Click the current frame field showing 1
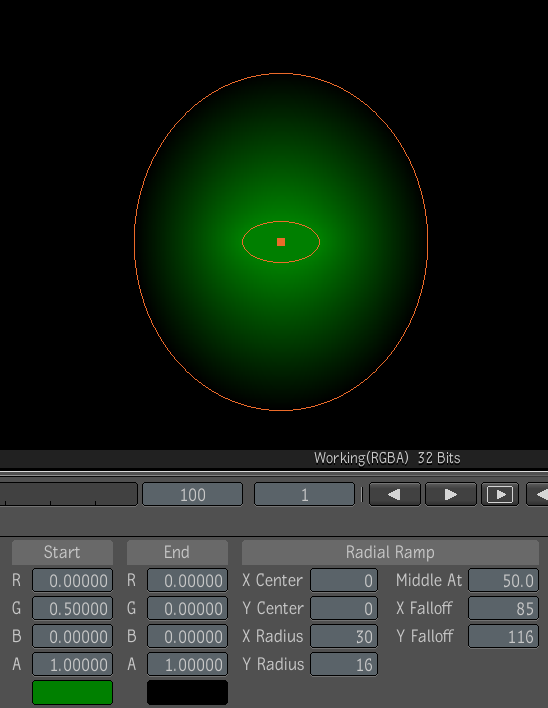Image resolution: width=548 pixels, height=708 pixels. point(304,494)
